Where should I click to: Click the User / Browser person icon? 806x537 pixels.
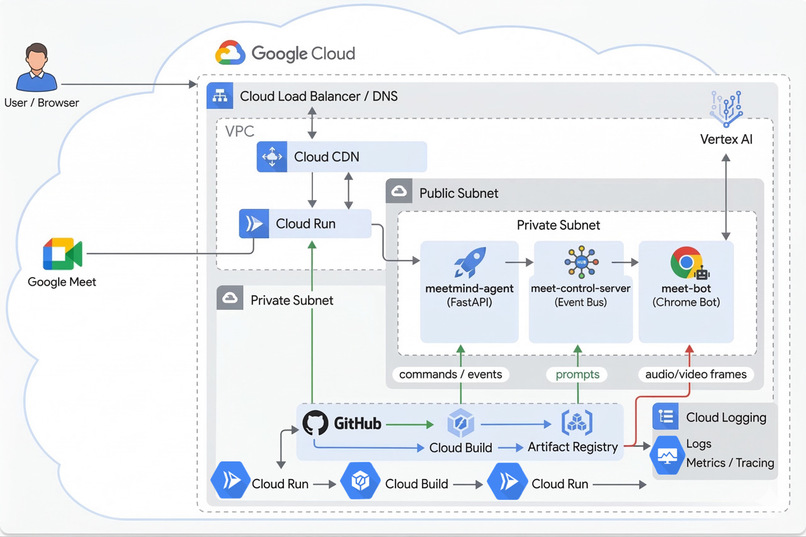(x=36, y=67)
